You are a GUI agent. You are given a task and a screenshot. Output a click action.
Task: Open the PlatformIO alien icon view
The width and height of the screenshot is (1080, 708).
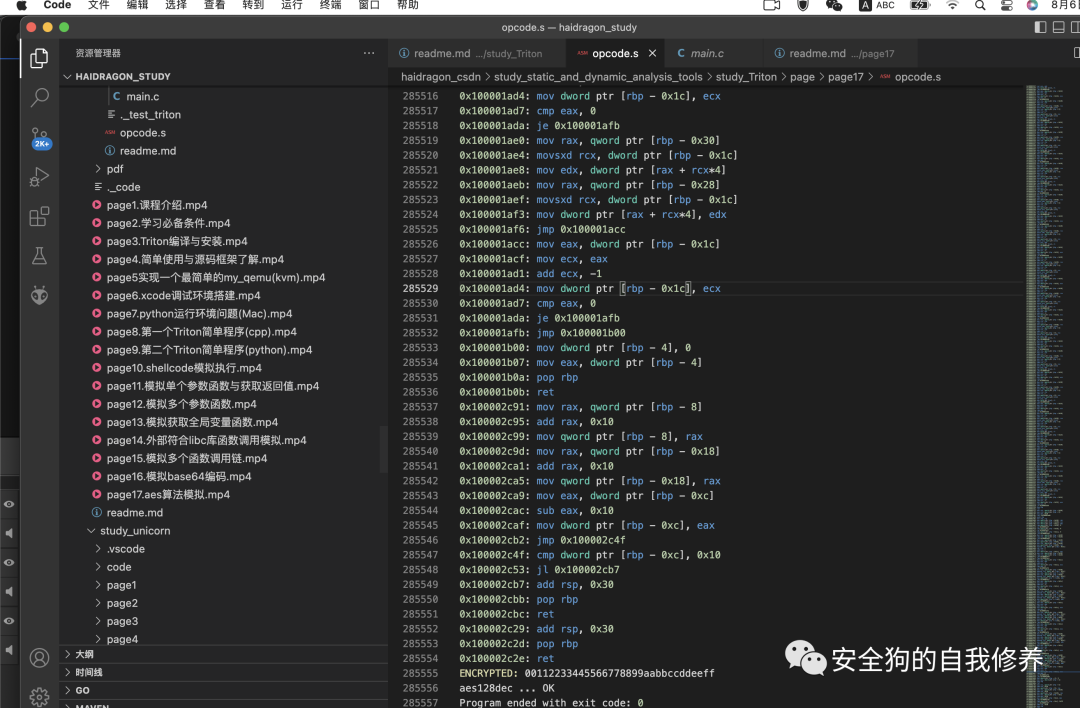coord(39,295)
